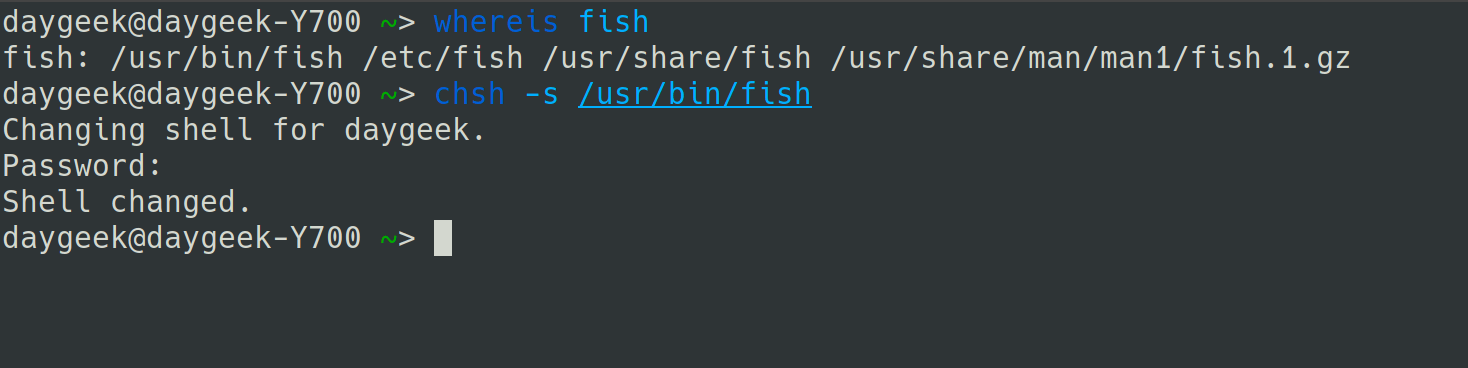The height and width of the screenshot is (368, 1468).
Task: Click daygeek@daygeek-Y700 in the first prompt
Action: (181, 21)
